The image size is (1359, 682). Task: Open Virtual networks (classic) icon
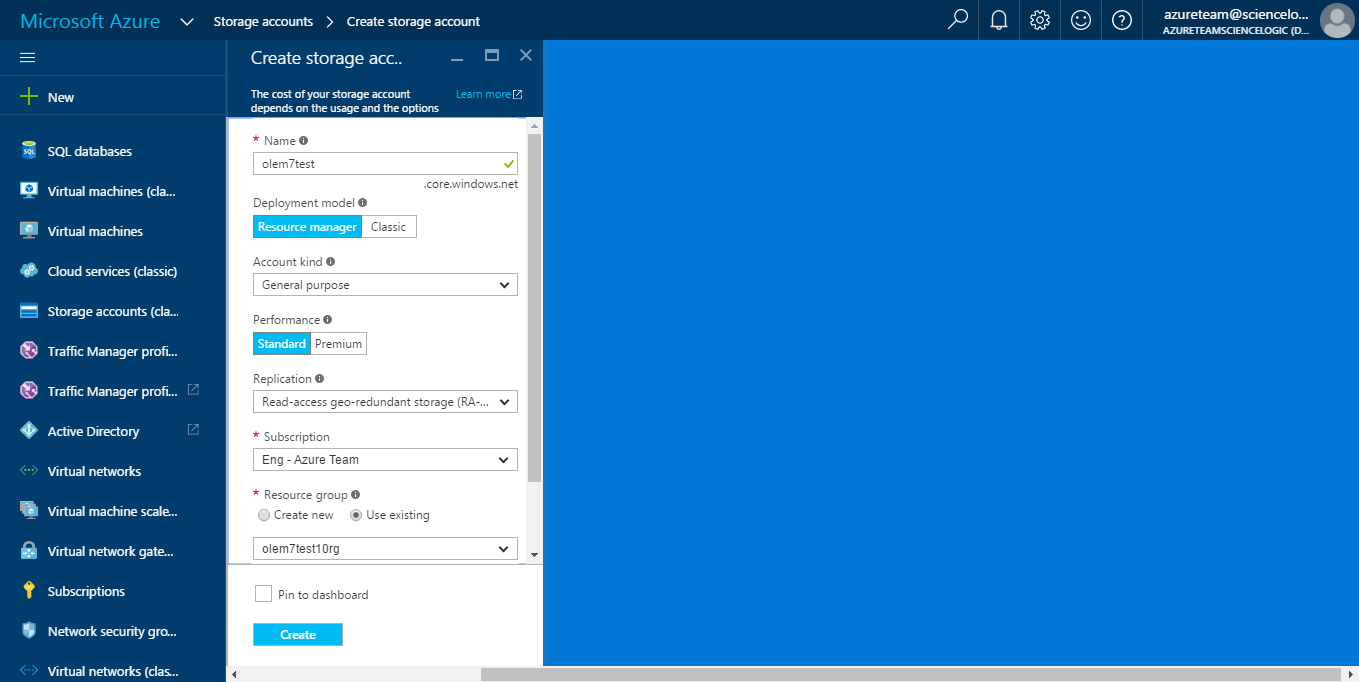pyautogui.click(x=29, y=671)
